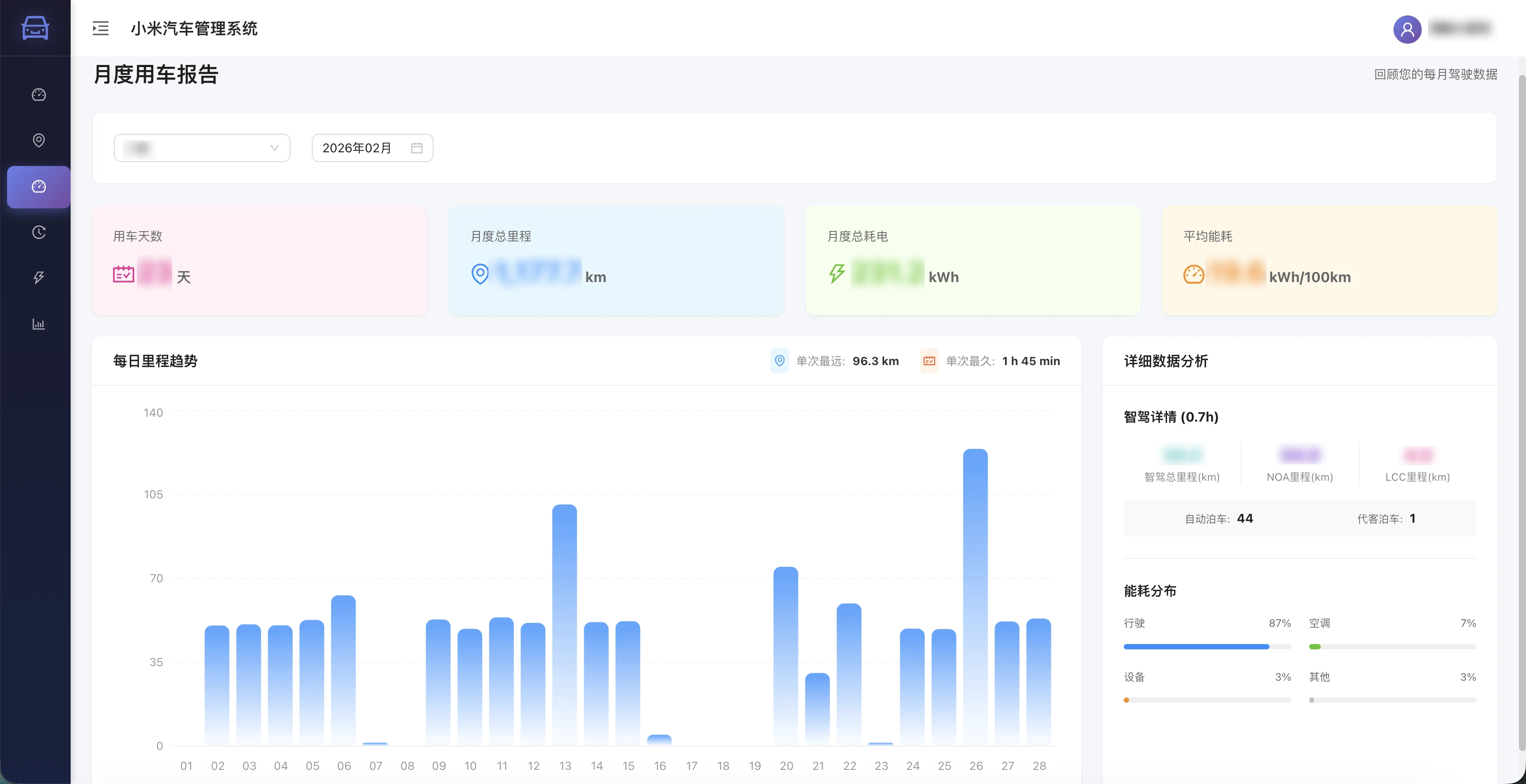Click the green lightning icon on 月度总耗电 card
Image resolution: width=1526 pixels, height=784 pixels.
pyautogui.click(x=836, y=274)
